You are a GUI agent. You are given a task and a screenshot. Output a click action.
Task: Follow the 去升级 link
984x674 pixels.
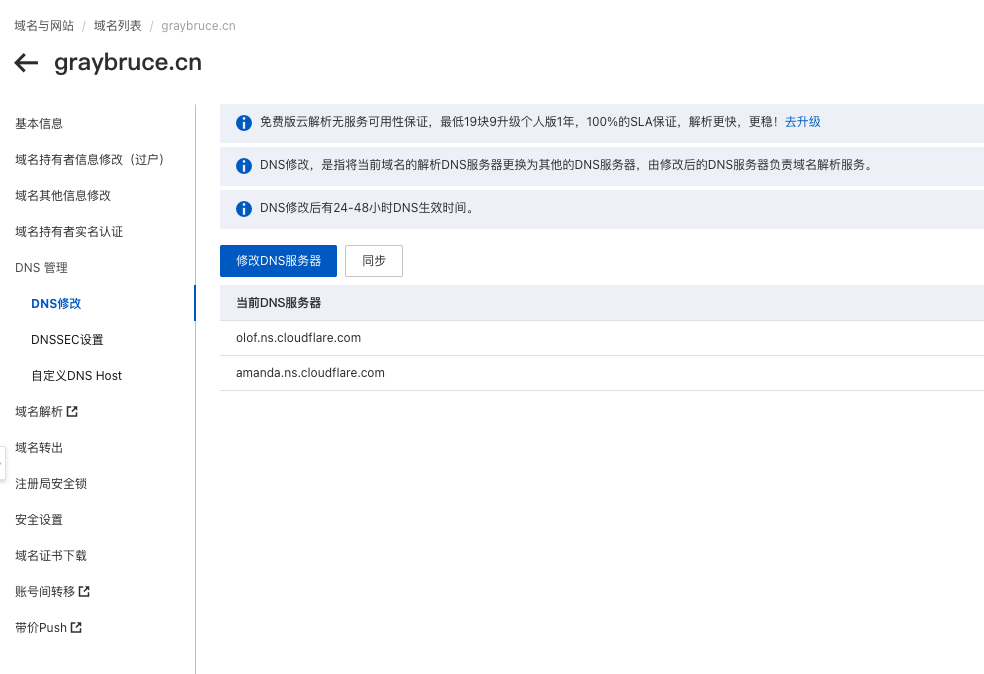point(802,122)
